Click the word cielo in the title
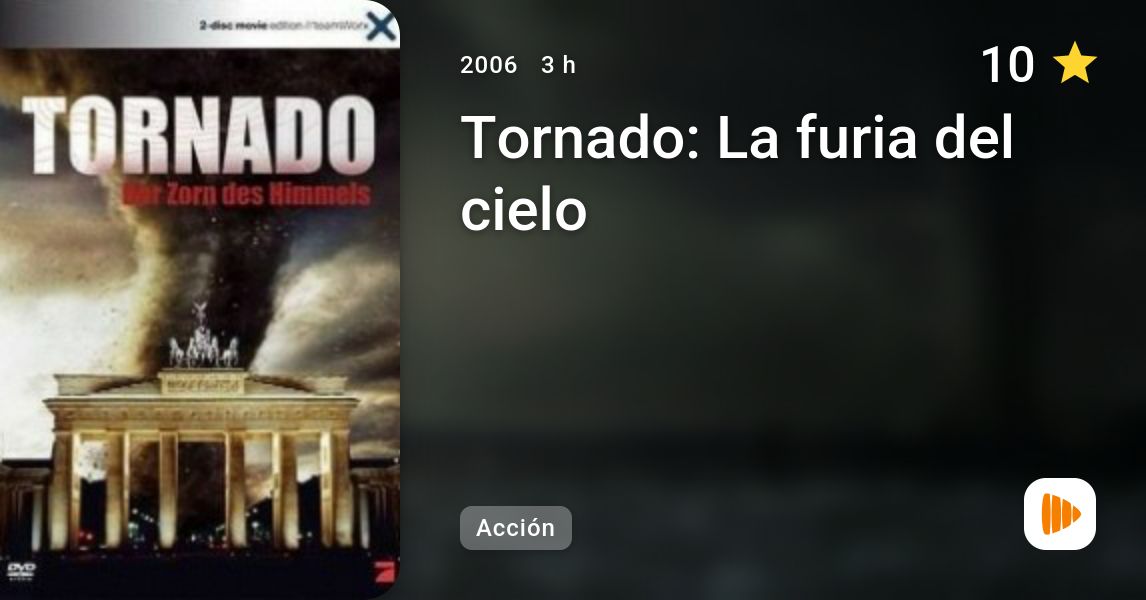Screen dimensions: 1146x600 523,210
